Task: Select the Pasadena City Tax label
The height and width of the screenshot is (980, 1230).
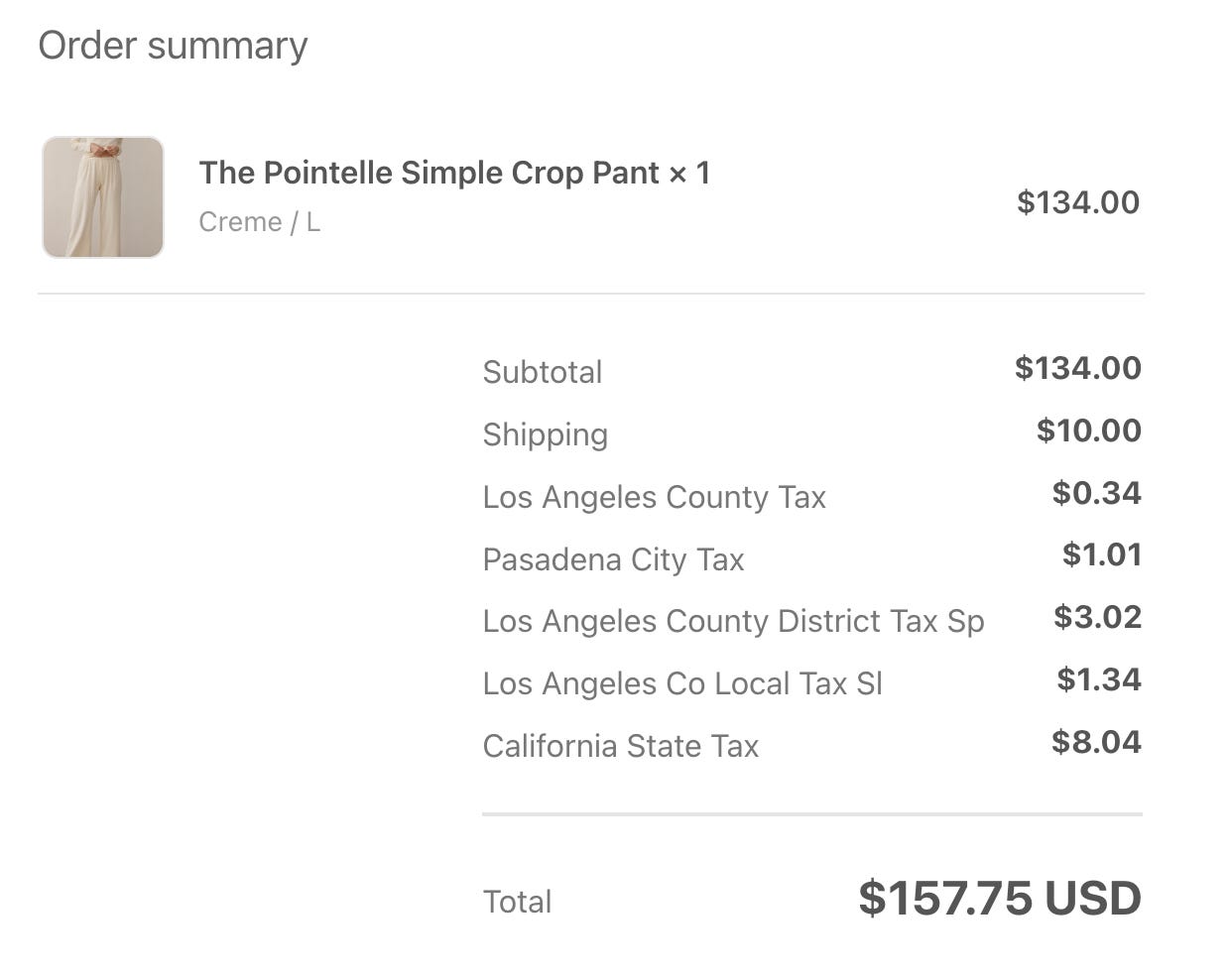Action: (x=613, y=559)
